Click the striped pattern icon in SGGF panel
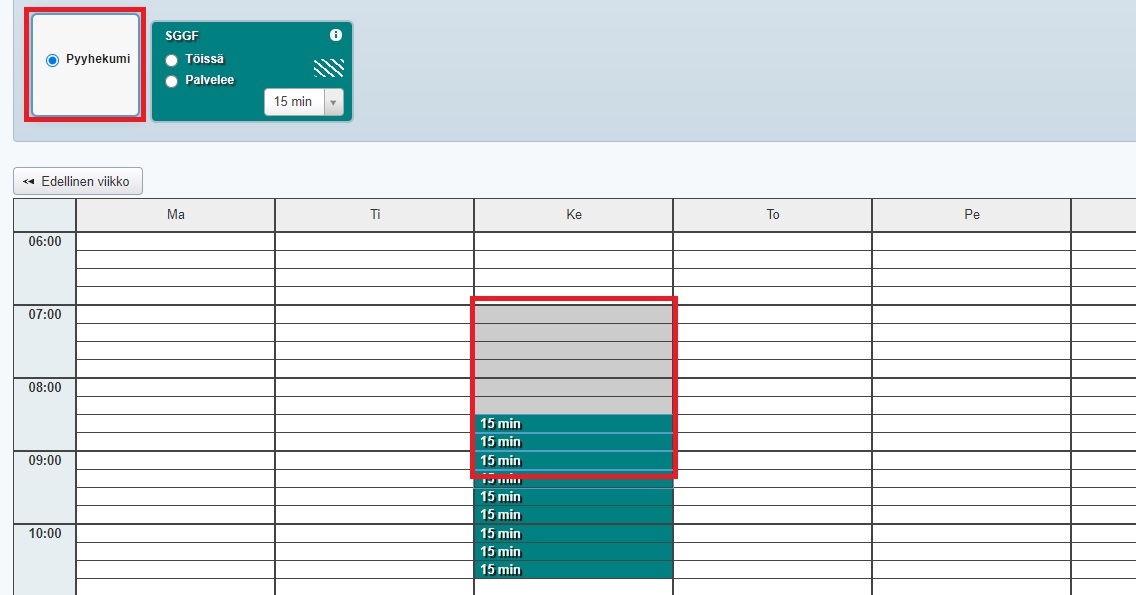Viewport: 1136px width, 595px height. [x=329, y=68]
